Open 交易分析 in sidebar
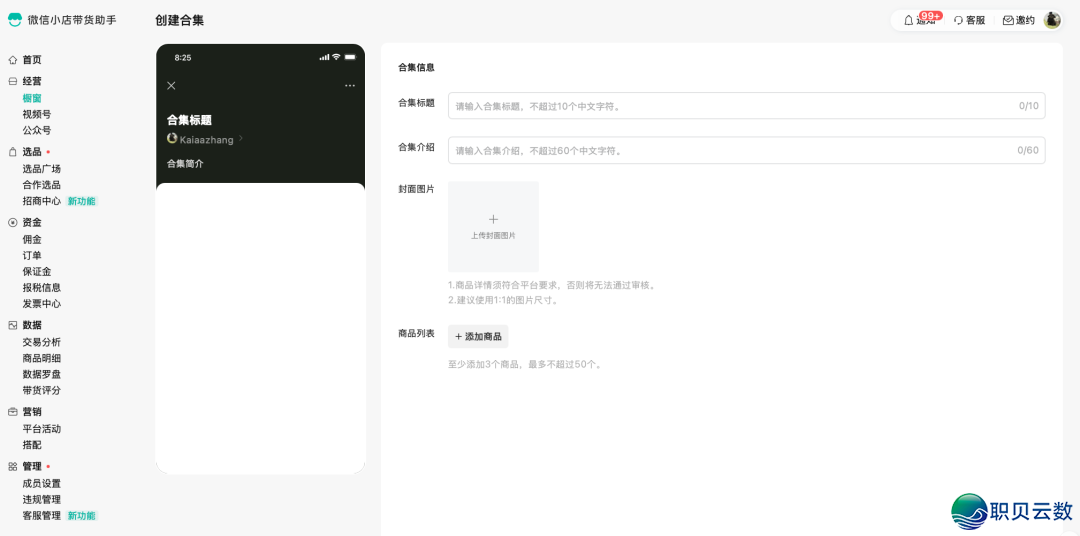1080x536 pixels. pyautogui.click(x=41, y=342)
